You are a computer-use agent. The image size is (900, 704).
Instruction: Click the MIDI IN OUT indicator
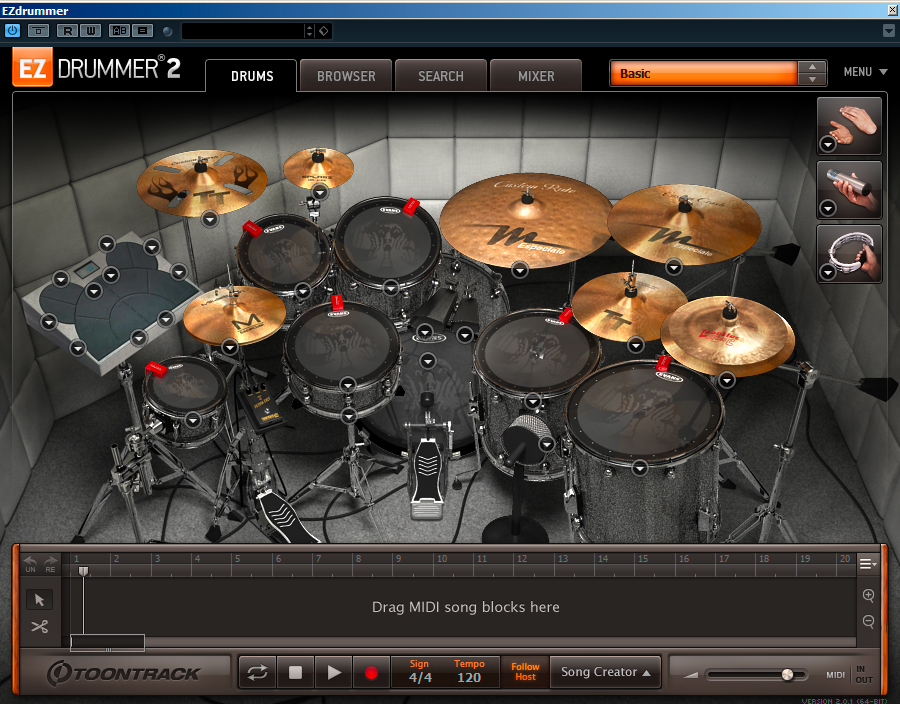(x=849, y=675)
